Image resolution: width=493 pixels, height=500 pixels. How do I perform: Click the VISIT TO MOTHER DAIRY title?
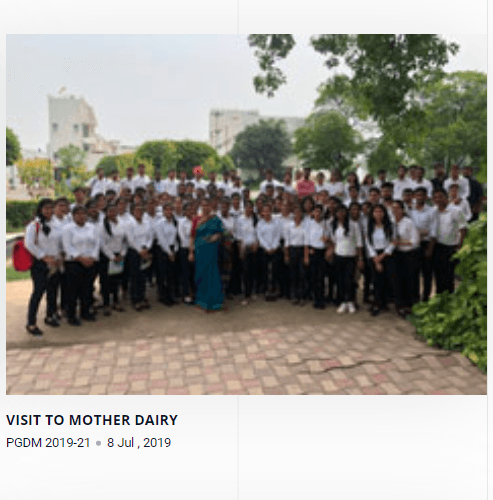point(92,420)
